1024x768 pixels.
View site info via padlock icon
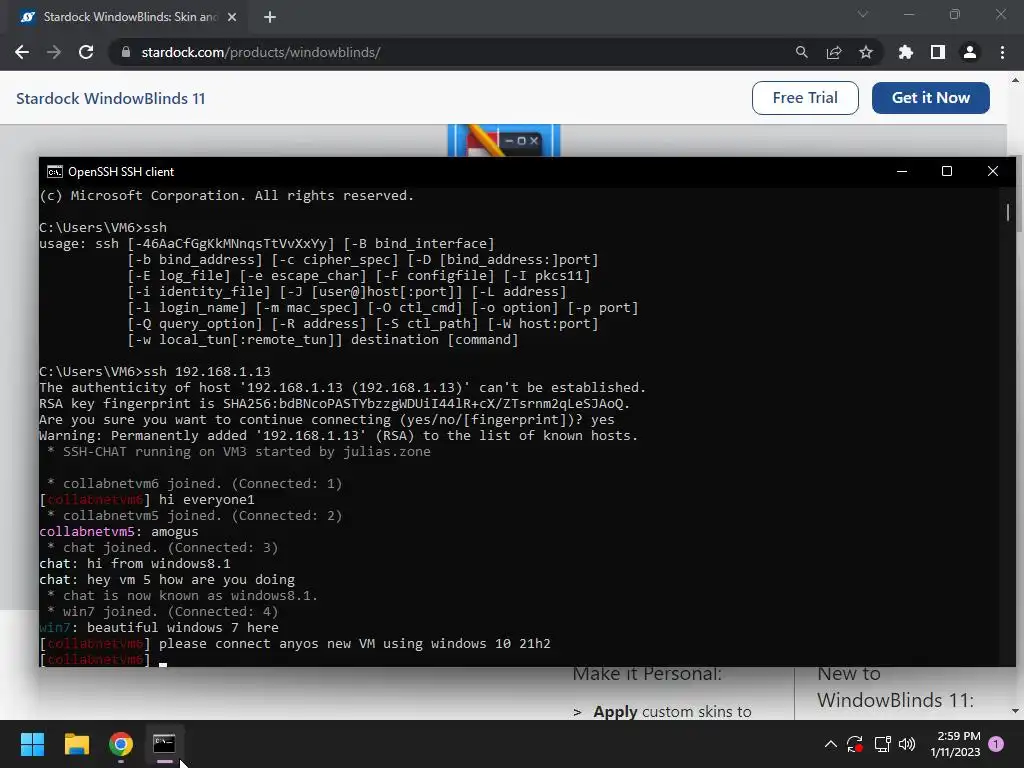[126, 52]
